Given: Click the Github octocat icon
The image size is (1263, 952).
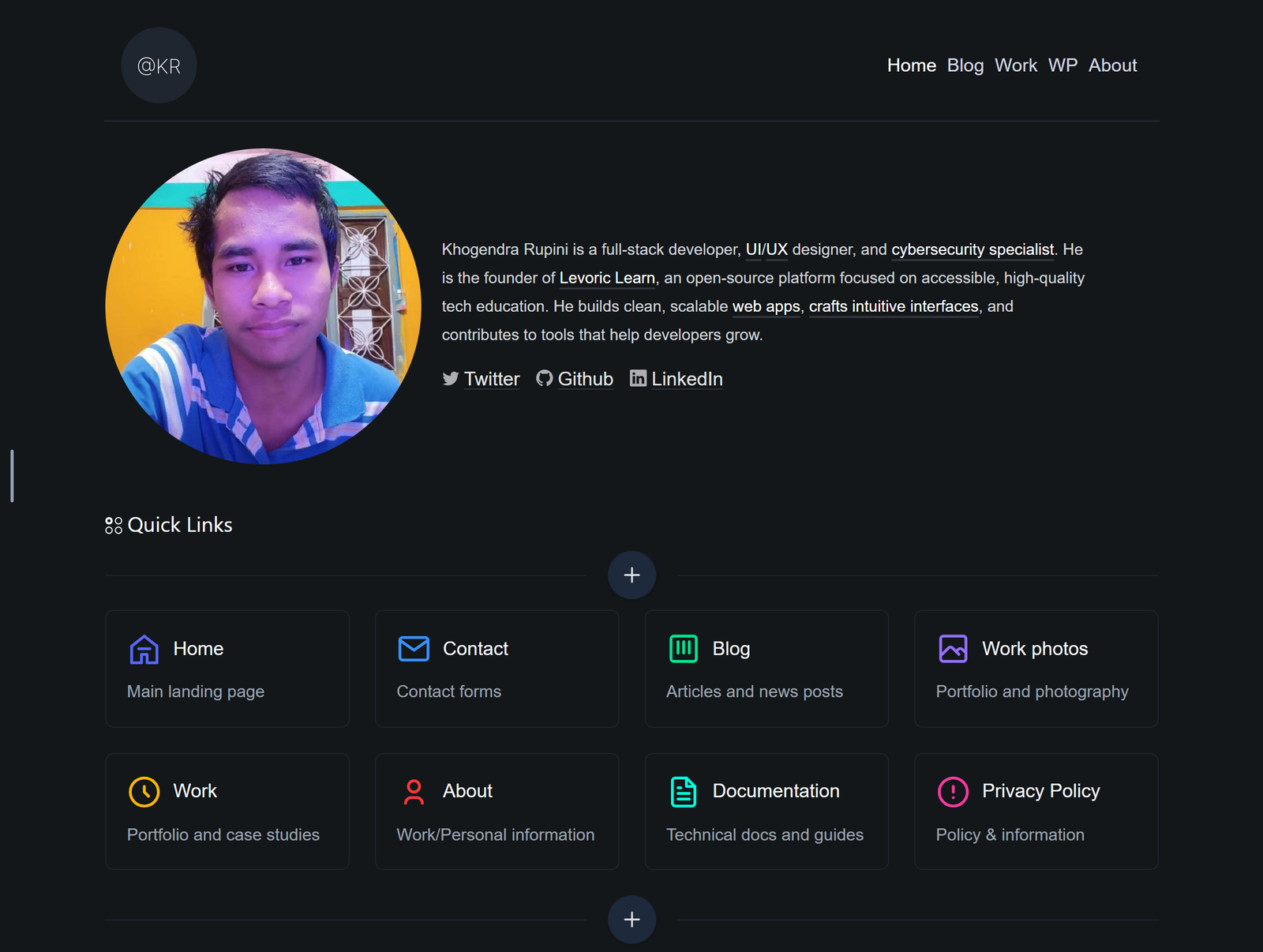Looking at the screenshot, I should click(545, 379).
